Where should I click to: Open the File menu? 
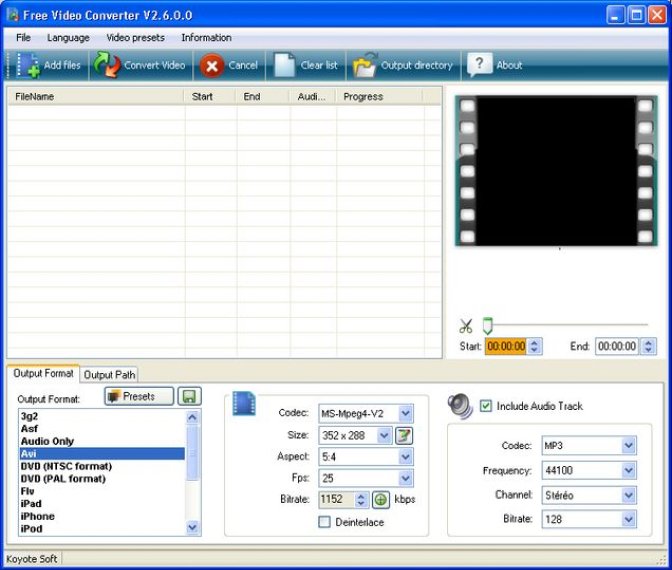coord(23,38)
